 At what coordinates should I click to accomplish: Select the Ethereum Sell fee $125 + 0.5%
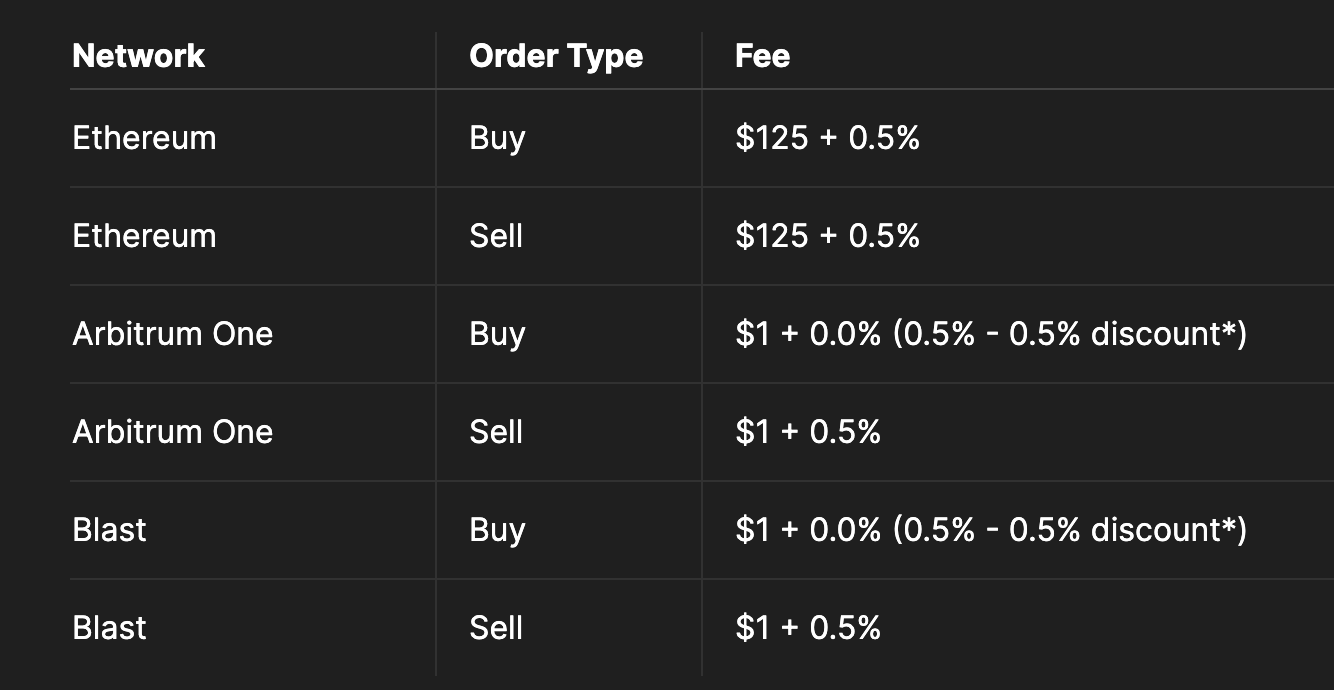(827, 236)
